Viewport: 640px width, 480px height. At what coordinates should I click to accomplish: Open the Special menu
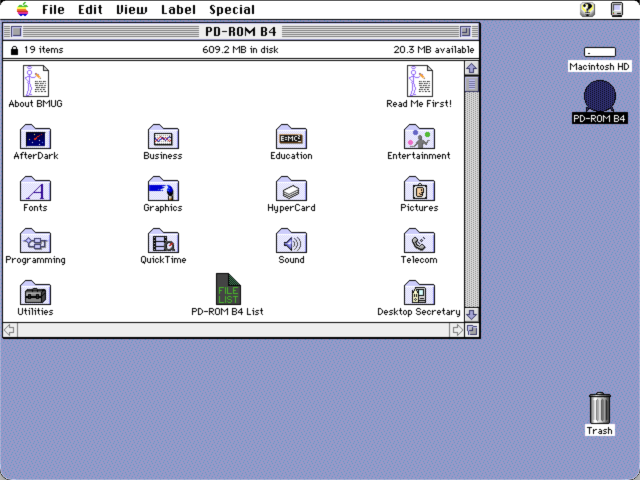click(x=232, y=9)
